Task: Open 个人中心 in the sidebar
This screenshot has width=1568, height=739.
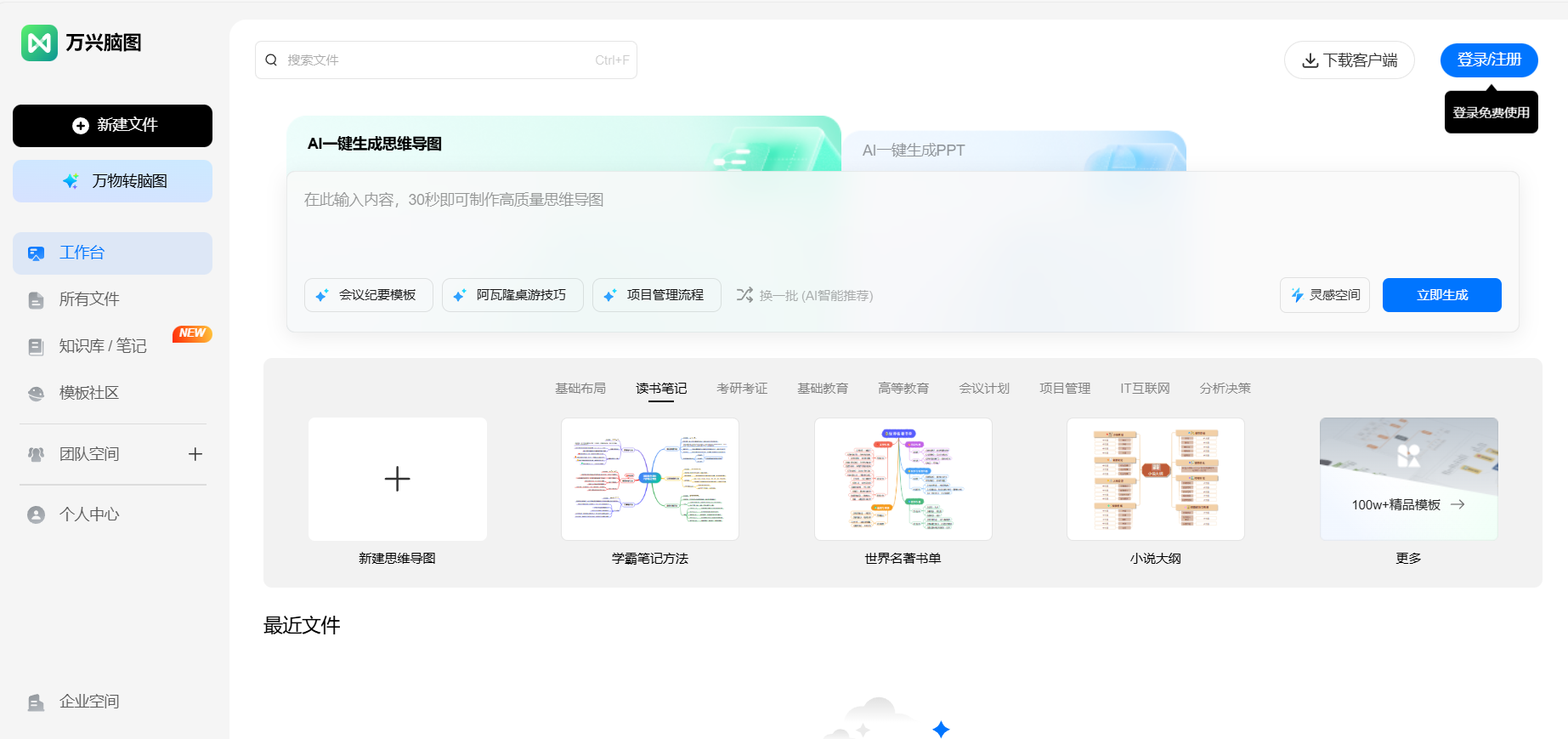Action: point(88,514)
